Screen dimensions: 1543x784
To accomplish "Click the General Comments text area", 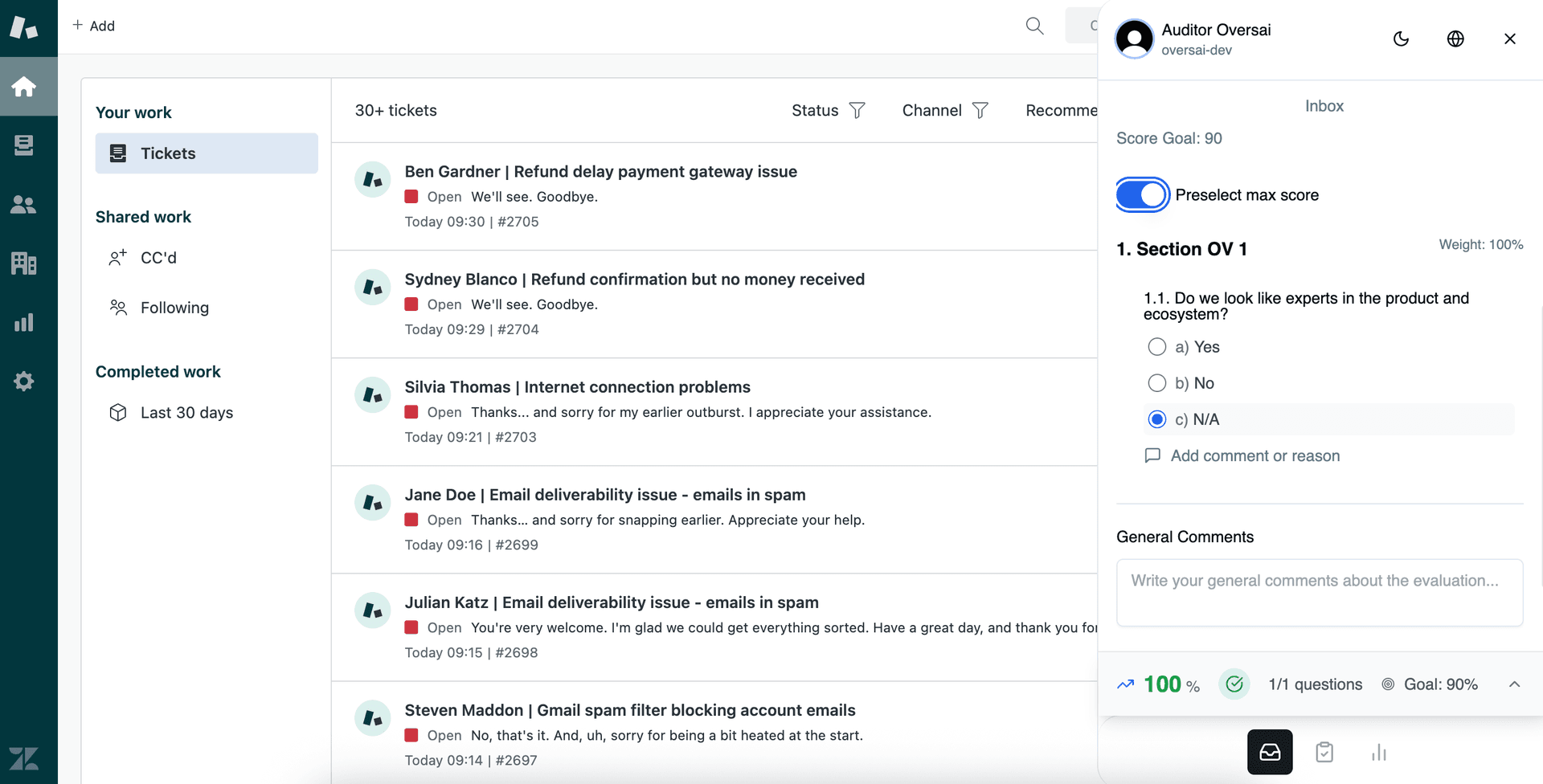I will (1320, 592).
